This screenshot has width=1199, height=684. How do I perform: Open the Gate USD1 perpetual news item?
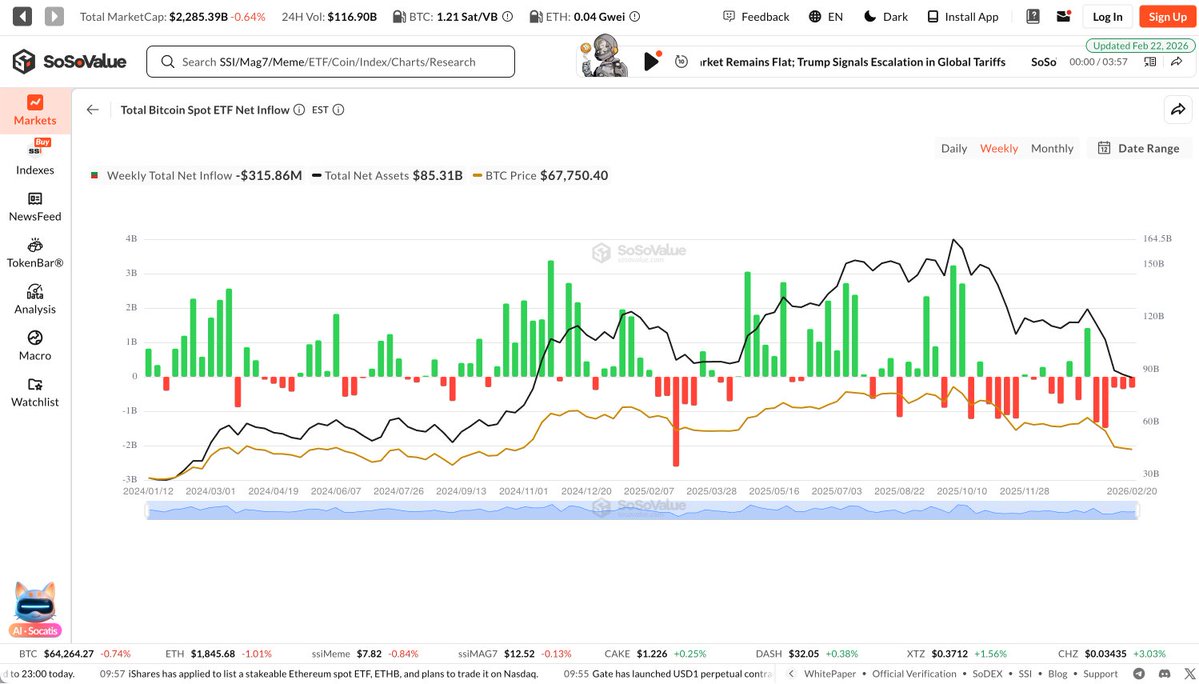[668, 673]
